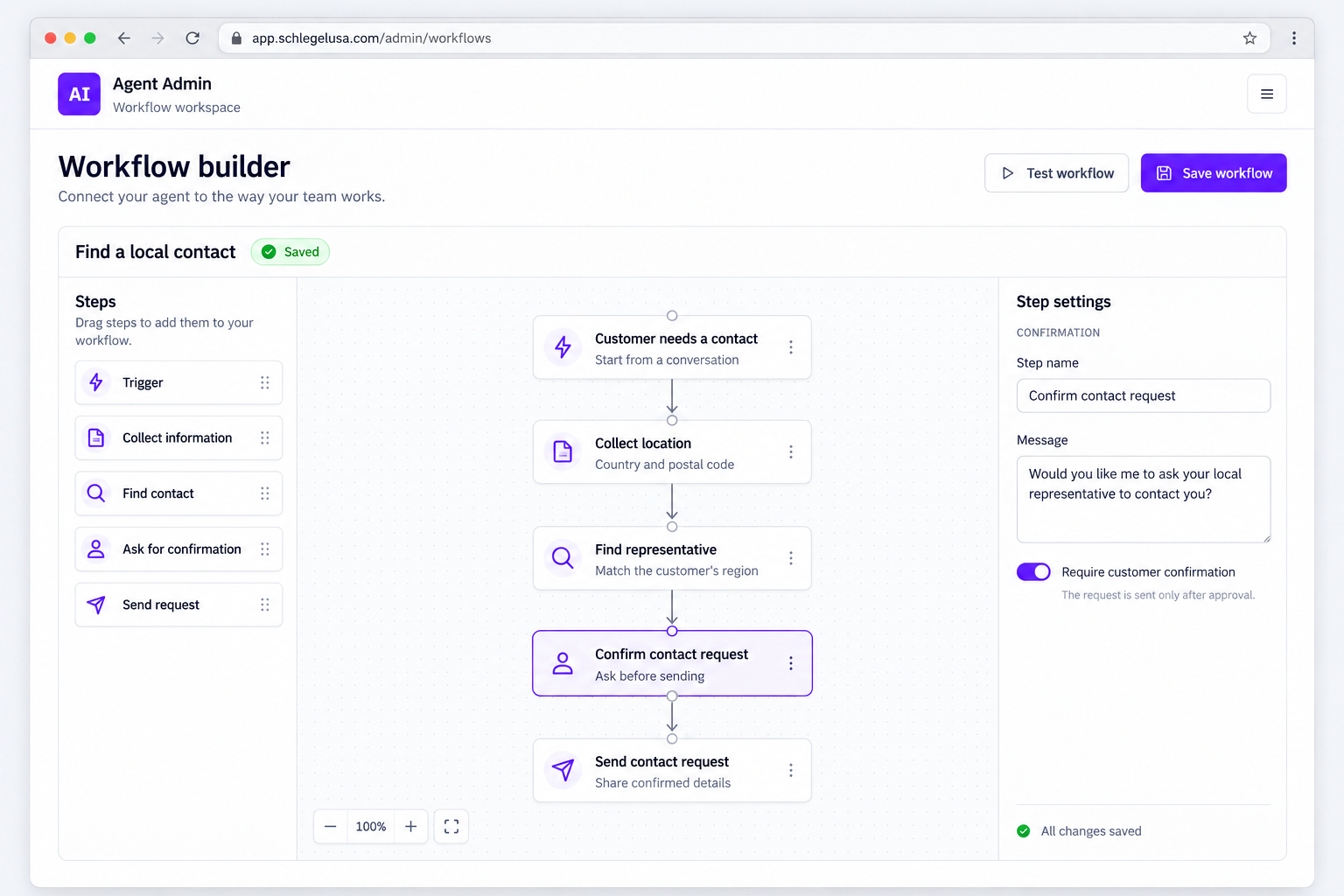Click the Send request paper plane icon
Viewport: 1344px width, 896px height.
[x=96, y=605]
